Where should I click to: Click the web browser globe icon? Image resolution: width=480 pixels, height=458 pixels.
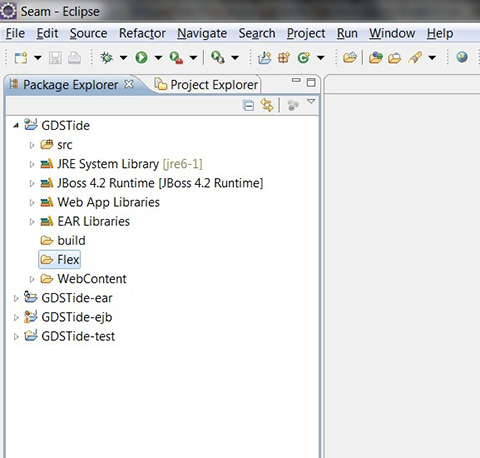[x=462, y=57]
